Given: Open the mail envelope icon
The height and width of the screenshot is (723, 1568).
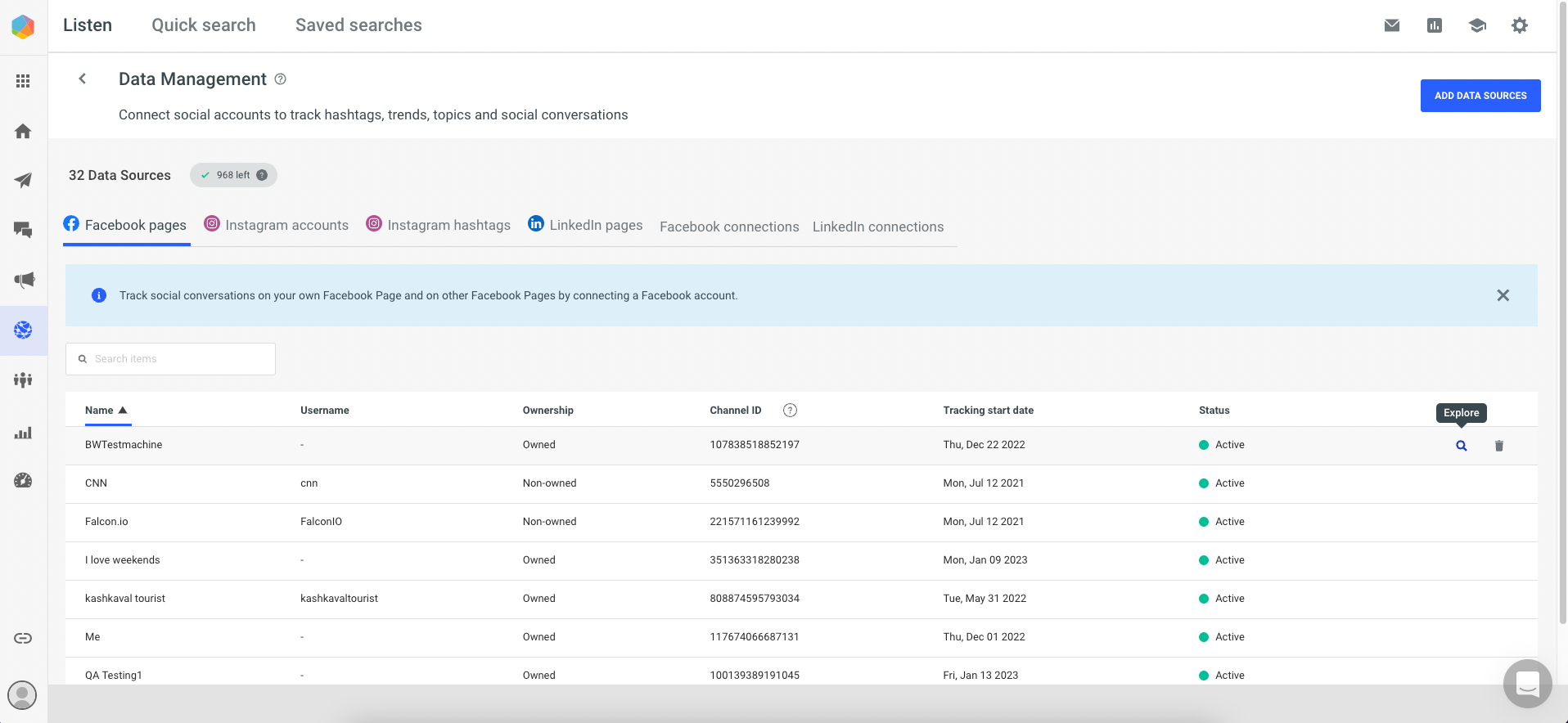Looking at the screenshot, I should 1392,25.
